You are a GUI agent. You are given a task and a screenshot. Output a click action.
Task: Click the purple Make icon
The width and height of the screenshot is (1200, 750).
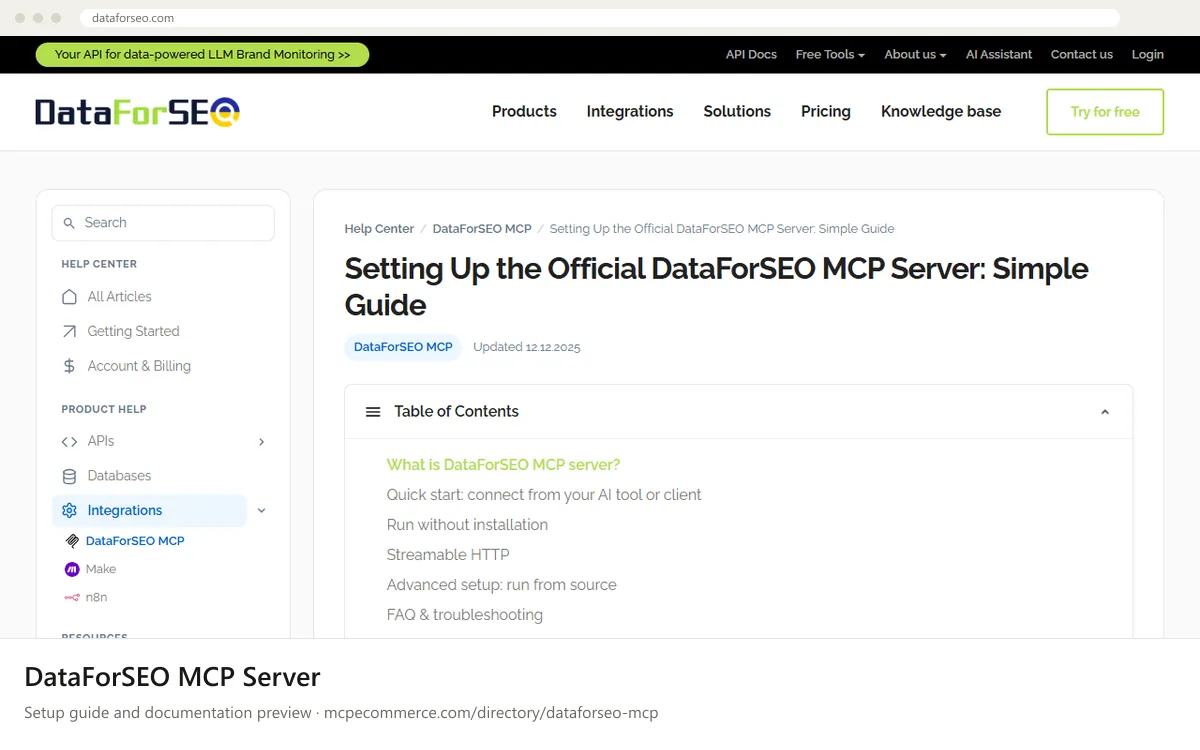tap(72, 569)
